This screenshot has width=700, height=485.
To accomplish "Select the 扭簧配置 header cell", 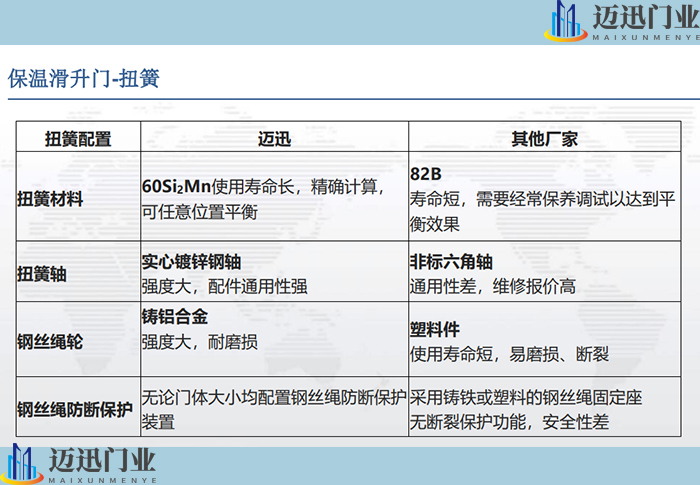I will pyautogui.click(x=78, y=139).
